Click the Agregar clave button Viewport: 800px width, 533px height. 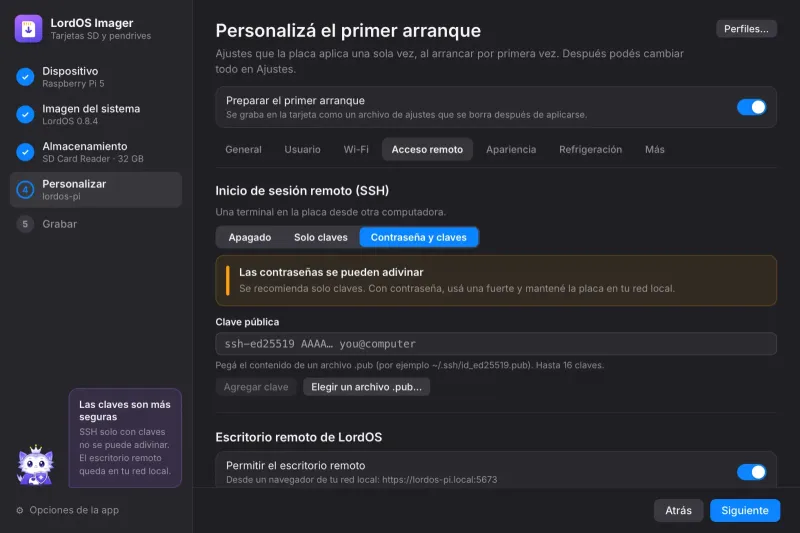[x=256, y=387]
